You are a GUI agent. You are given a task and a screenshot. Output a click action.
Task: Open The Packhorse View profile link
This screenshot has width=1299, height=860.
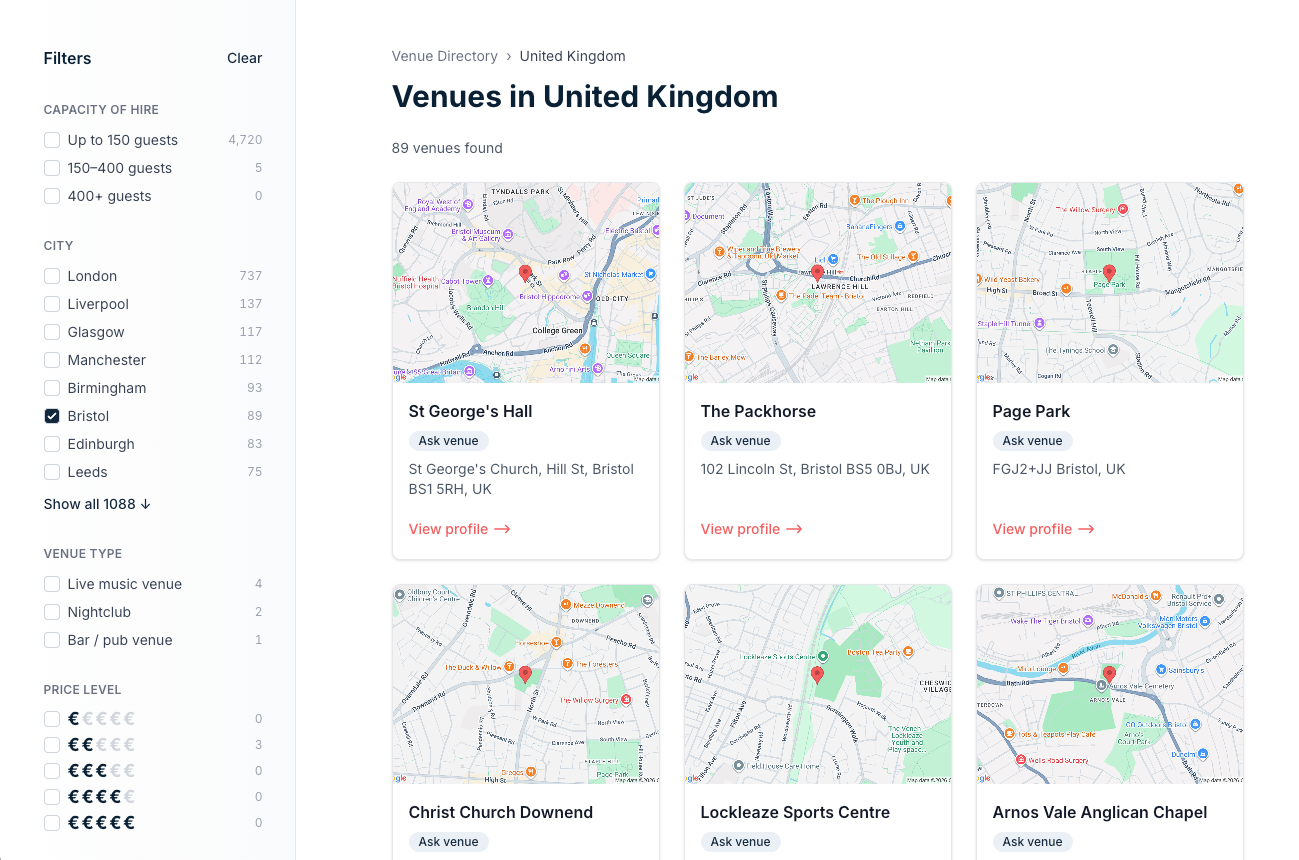[x=752, y=529]
